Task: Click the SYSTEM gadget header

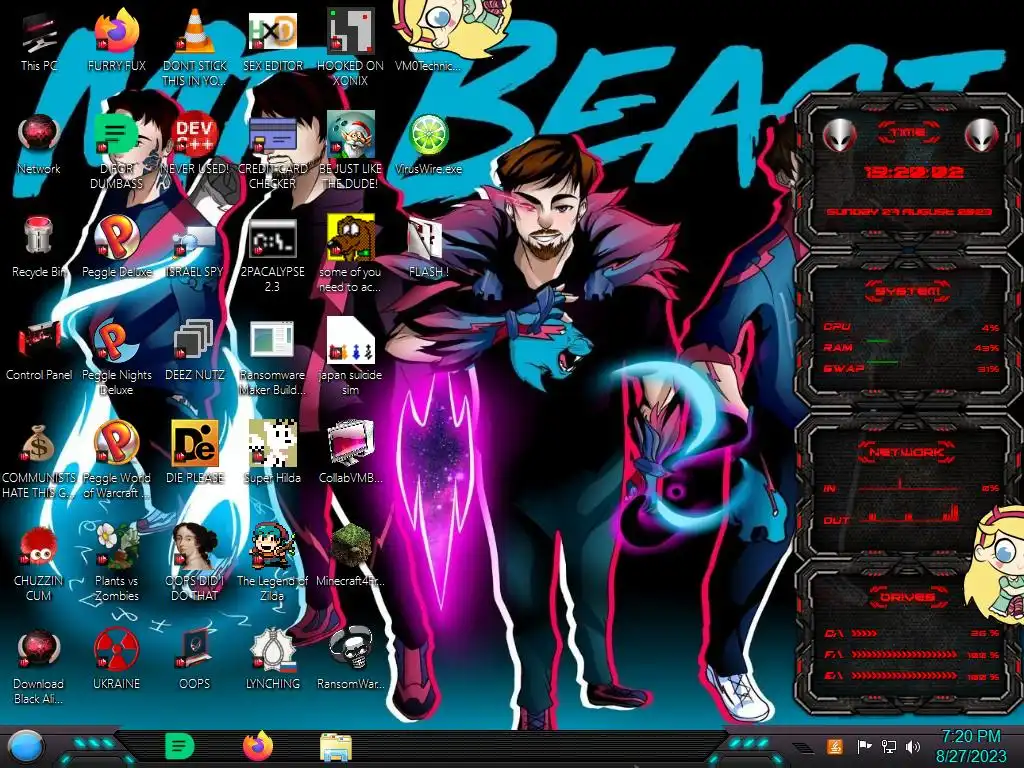Action: [908, 291]
